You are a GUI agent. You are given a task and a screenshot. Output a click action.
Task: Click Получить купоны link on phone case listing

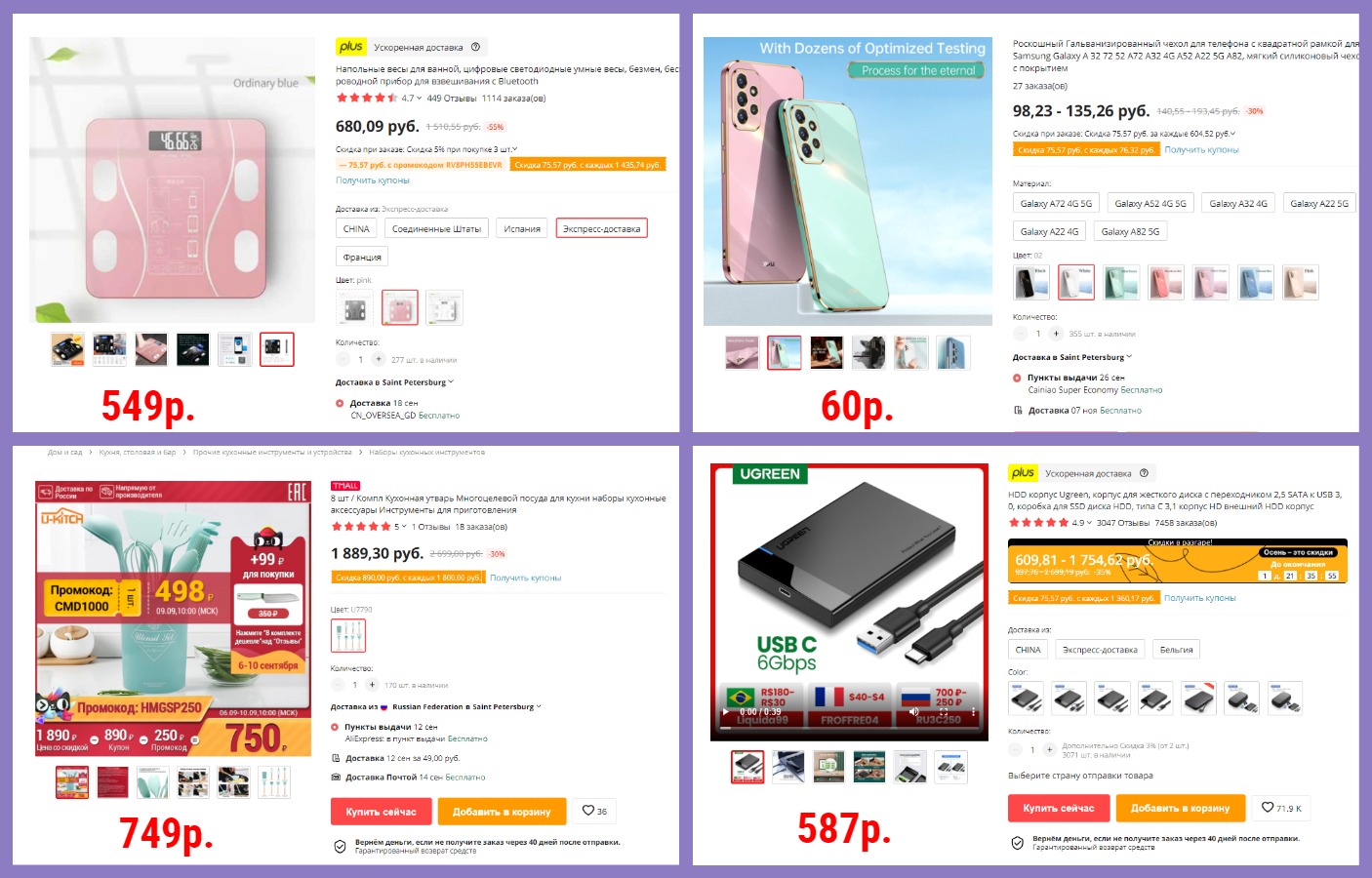1201,150
